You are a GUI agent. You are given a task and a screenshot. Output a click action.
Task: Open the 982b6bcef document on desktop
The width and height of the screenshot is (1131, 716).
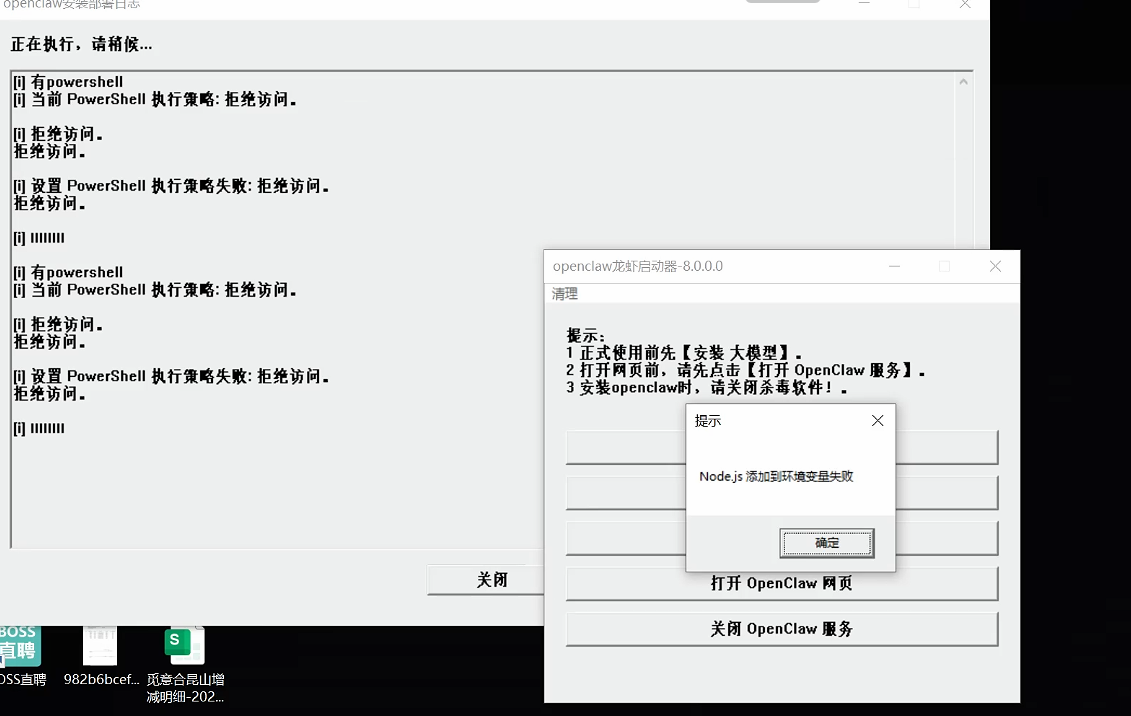click(100, 648)
